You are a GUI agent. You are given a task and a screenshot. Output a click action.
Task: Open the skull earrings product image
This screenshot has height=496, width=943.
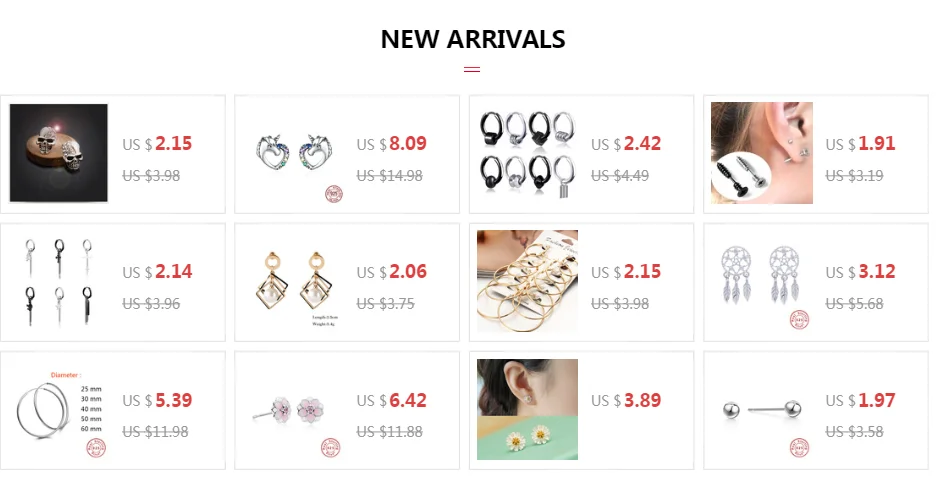click(58, 153)
